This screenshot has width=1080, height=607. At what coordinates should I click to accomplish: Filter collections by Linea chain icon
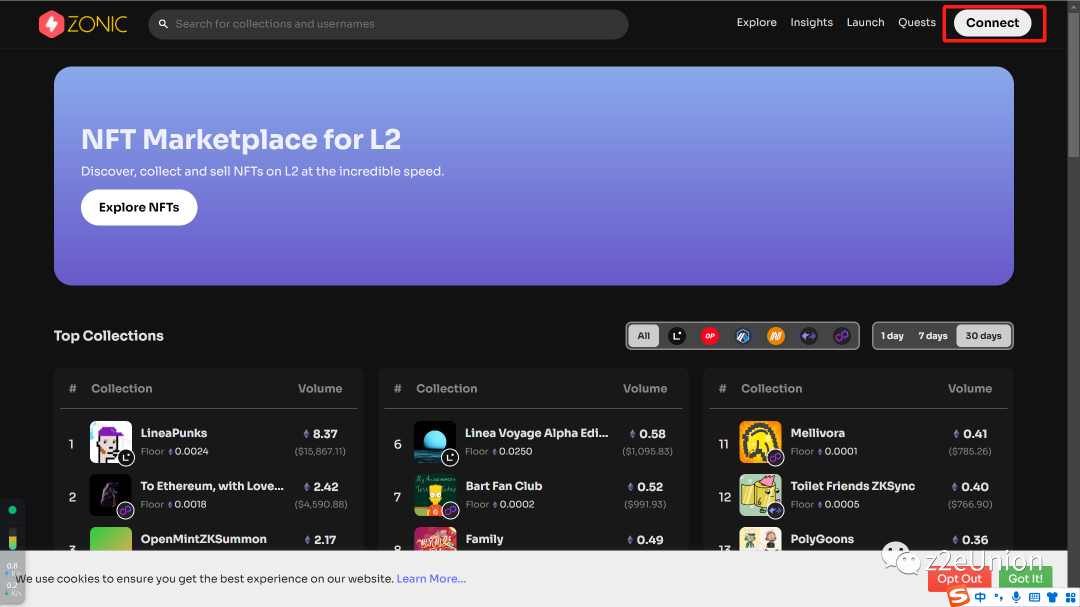tap(677, 336)
